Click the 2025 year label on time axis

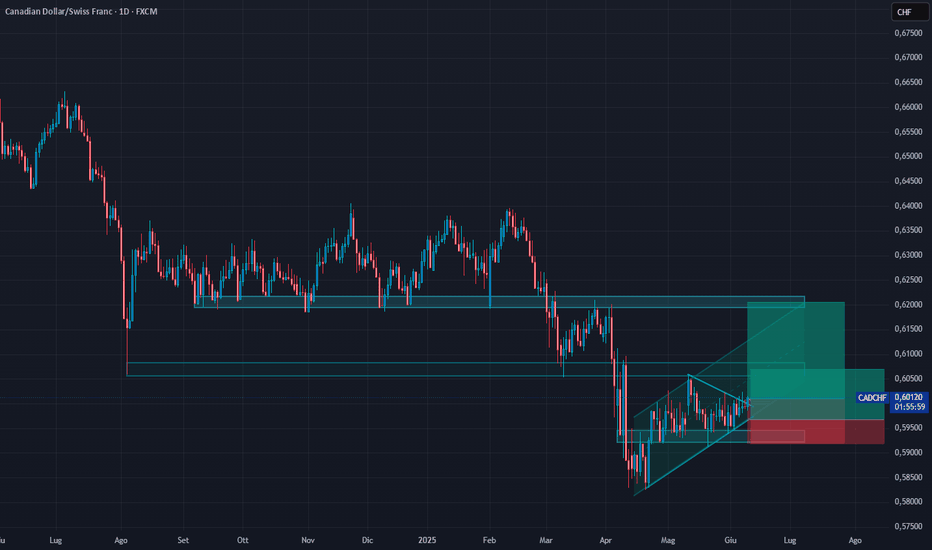point(427,540)
